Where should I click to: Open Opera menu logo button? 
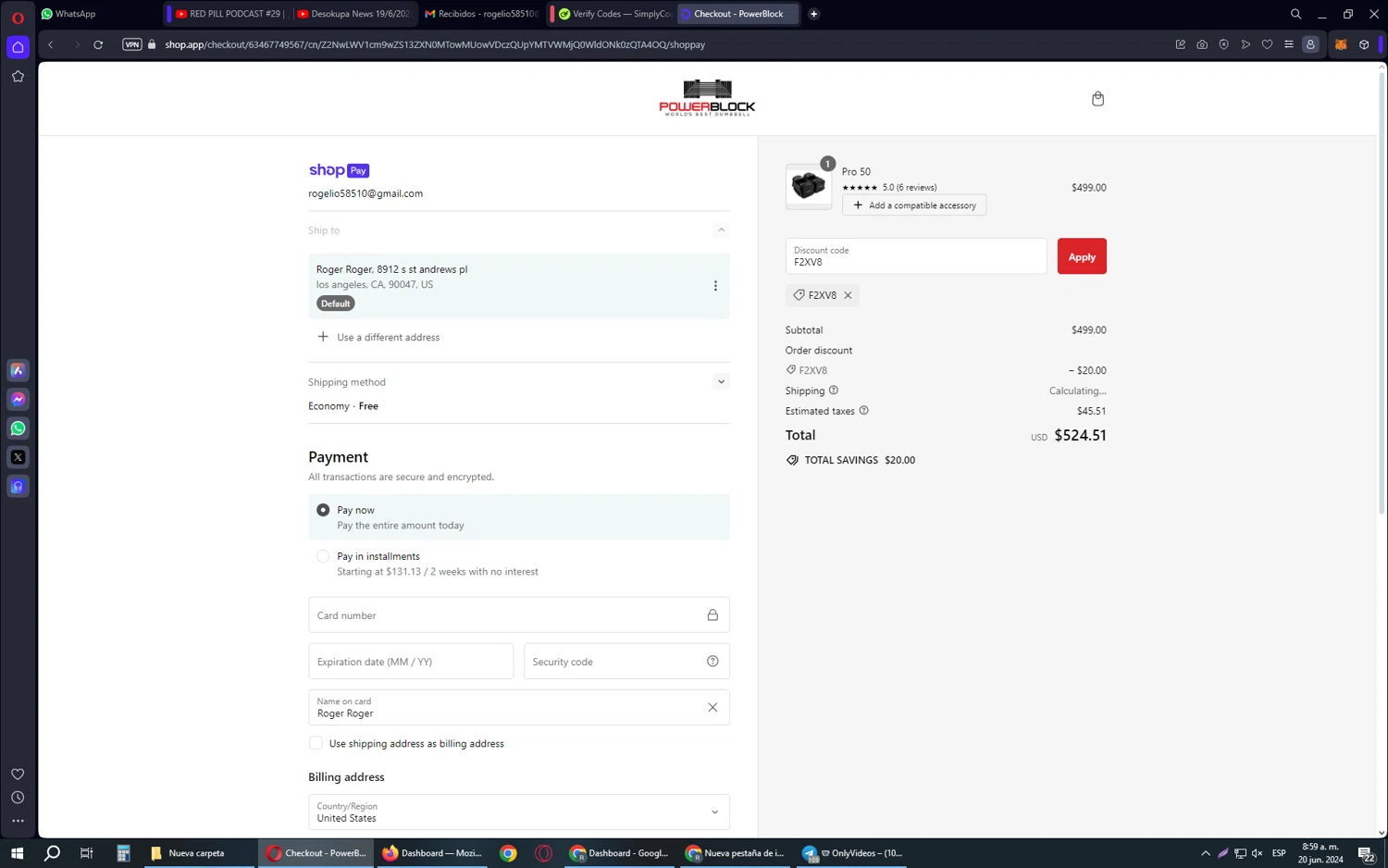pos(18,18)
